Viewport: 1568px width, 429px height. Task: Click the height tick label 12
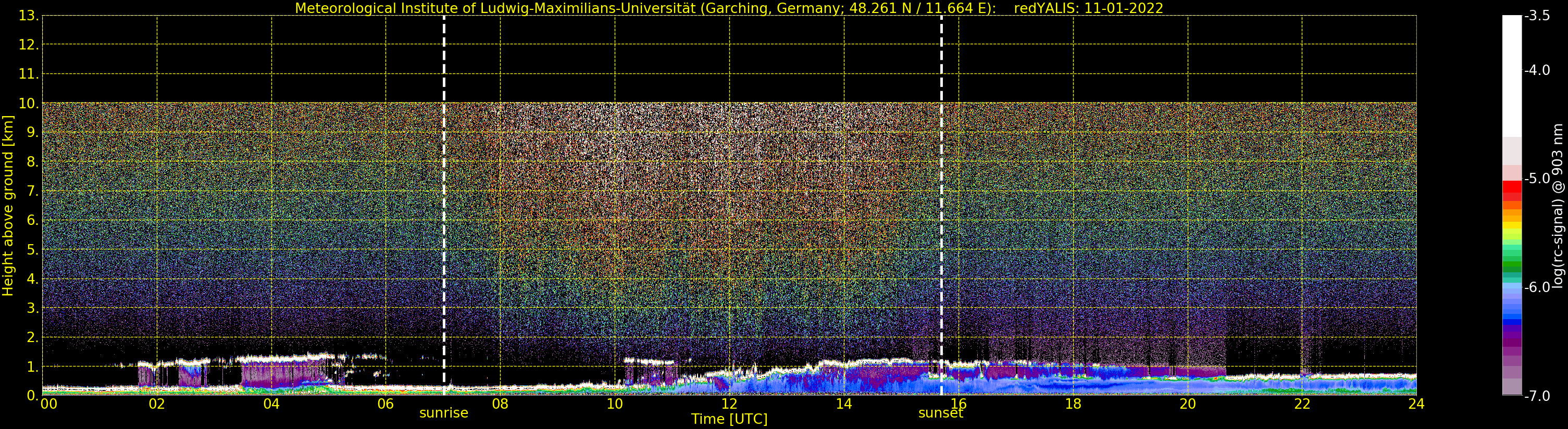pyautogui.click(x=29, y=45)
